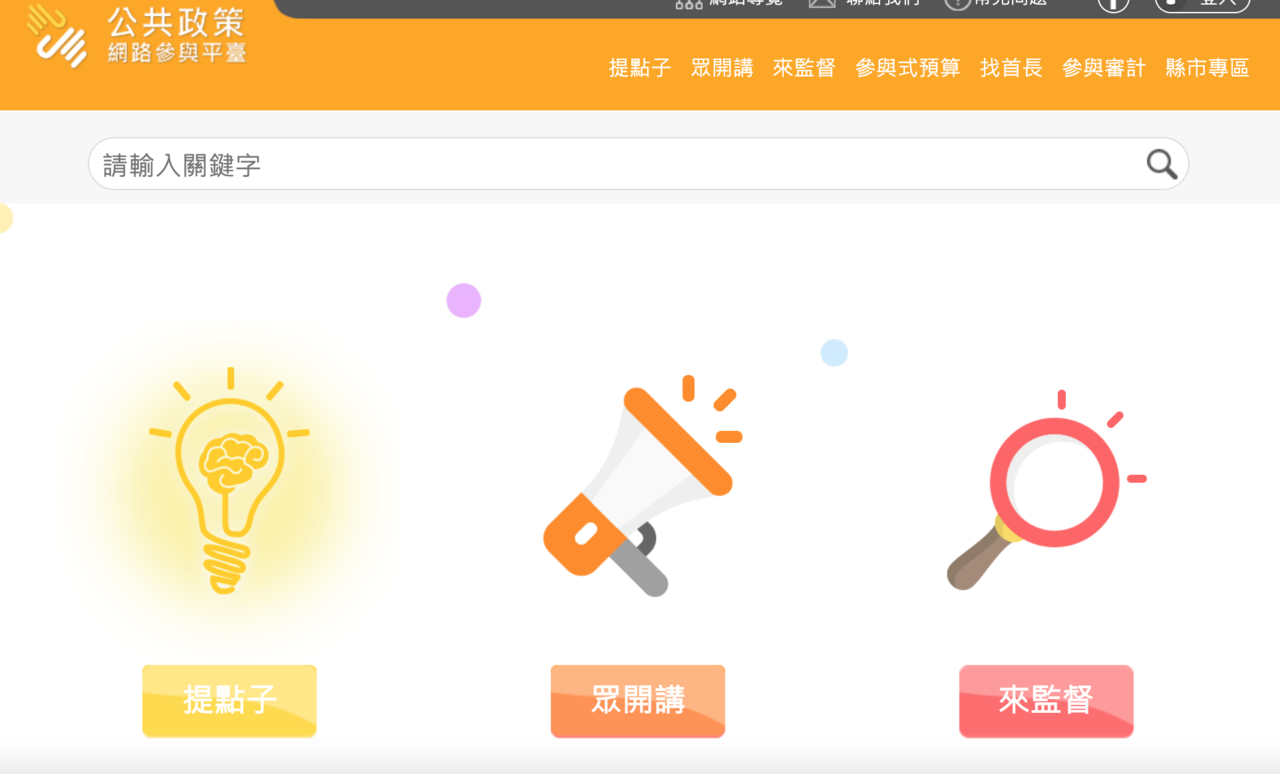Click the red magnifying glass illustration
Image resolution: width=1280 pixels, height=774 pixels.
pyautogui.click(x=1046, y=490)
